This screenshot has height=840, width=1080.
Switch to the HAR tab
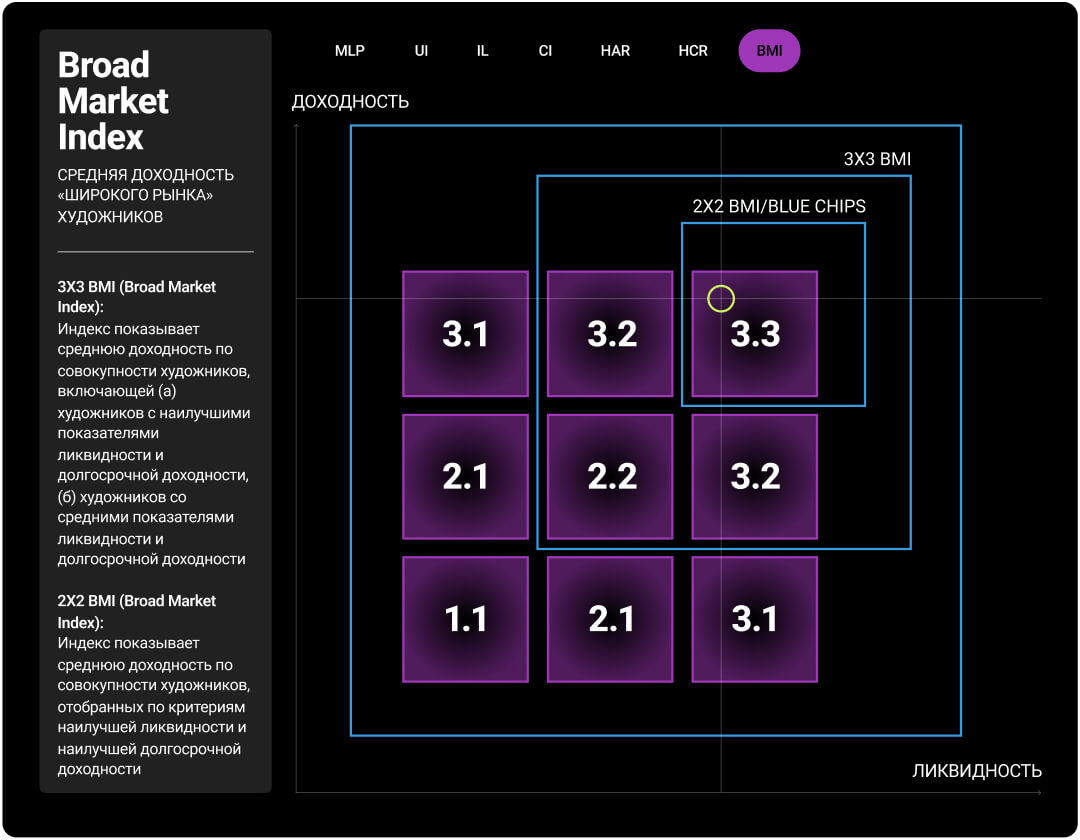pos(615,51)
